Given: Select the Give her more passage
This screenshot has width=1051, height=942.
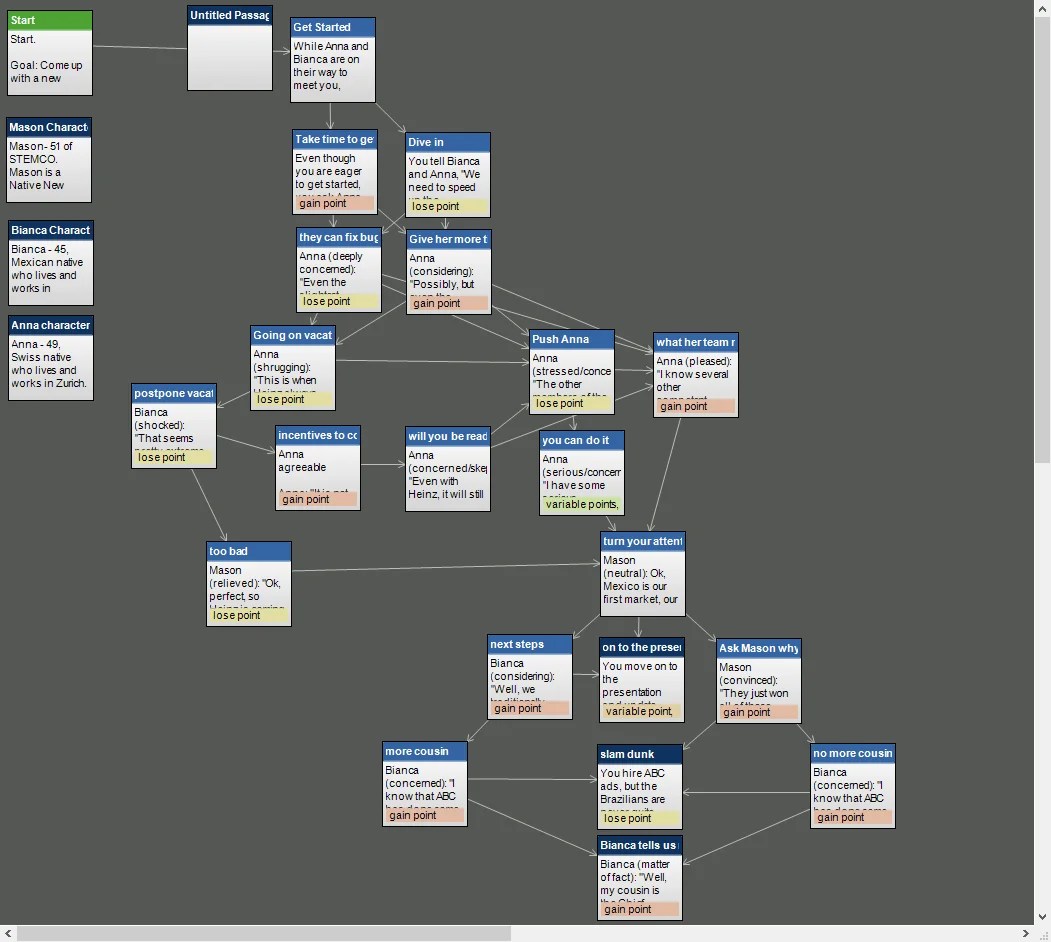Looking at the screenshot, I should 449,272.
